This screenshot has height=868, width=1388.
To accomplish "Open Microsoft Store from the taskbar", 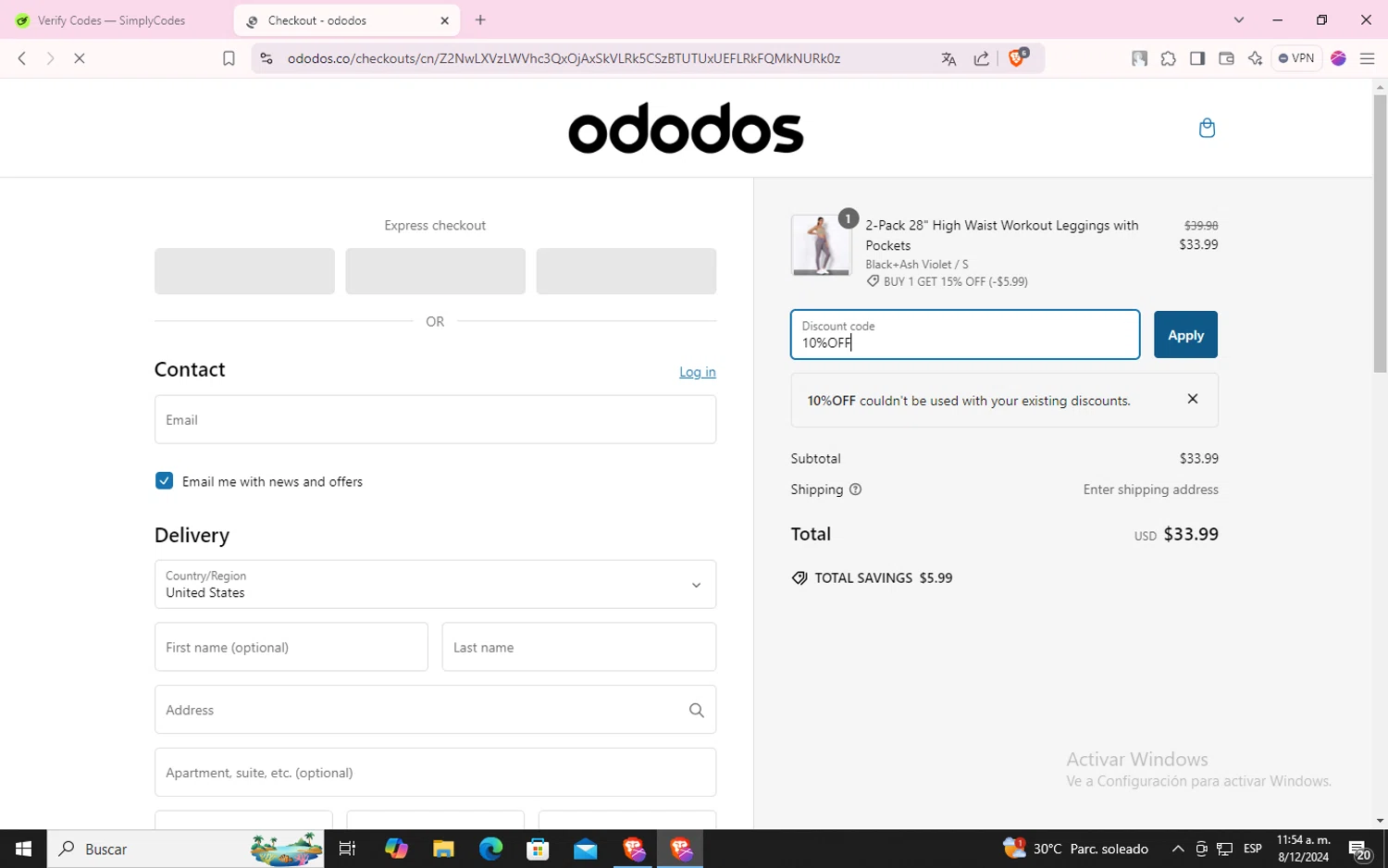I will coord(538,849).
